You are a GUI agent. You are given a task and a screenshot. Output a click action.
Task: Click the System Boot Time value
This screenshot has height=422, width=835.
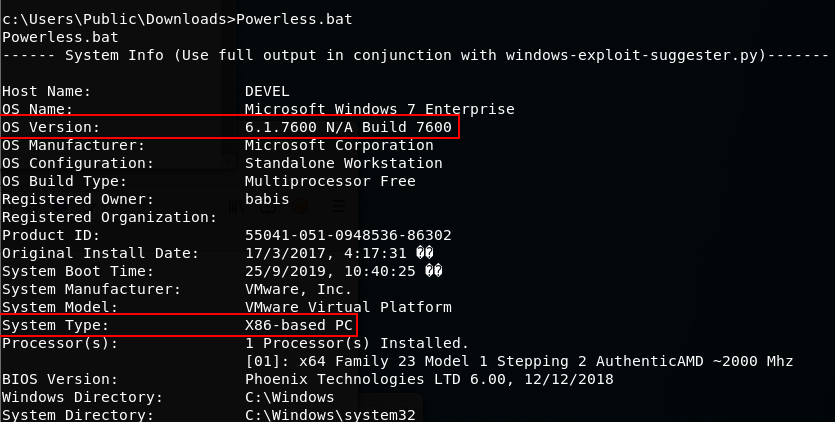(343, 271)
